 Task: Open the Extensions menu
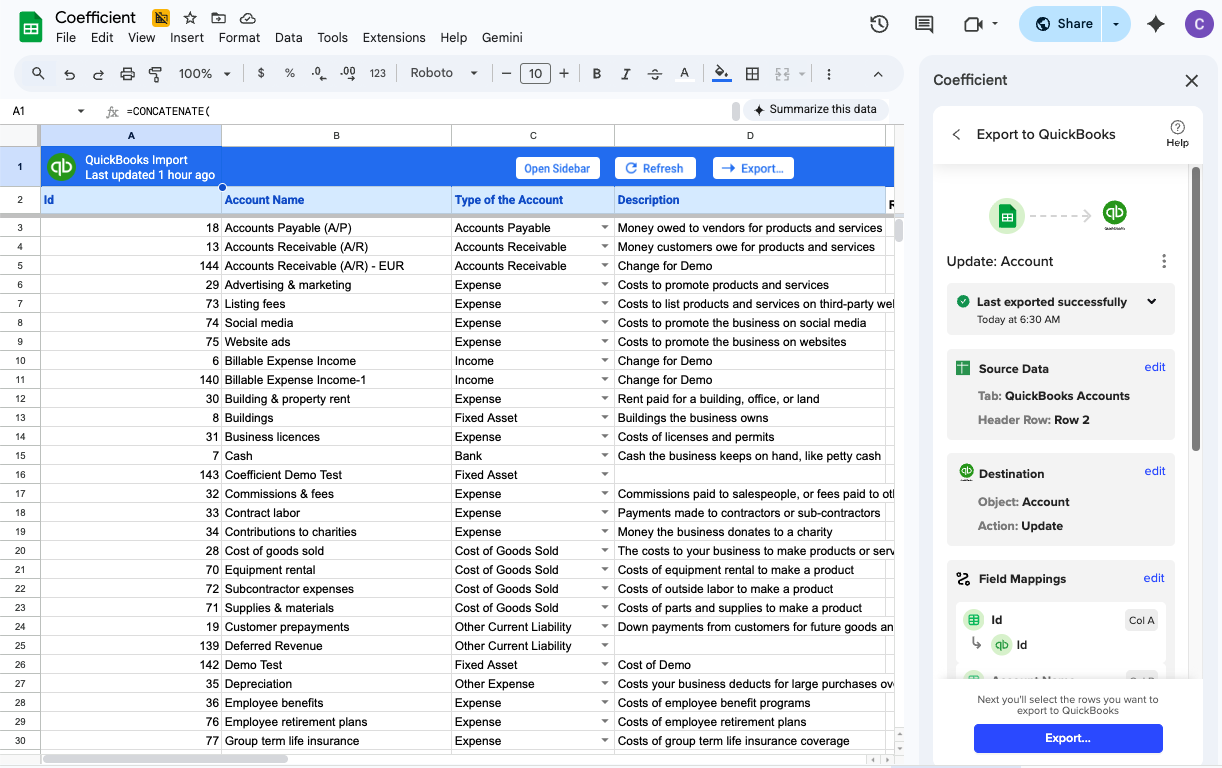click(x=393, y=38)
